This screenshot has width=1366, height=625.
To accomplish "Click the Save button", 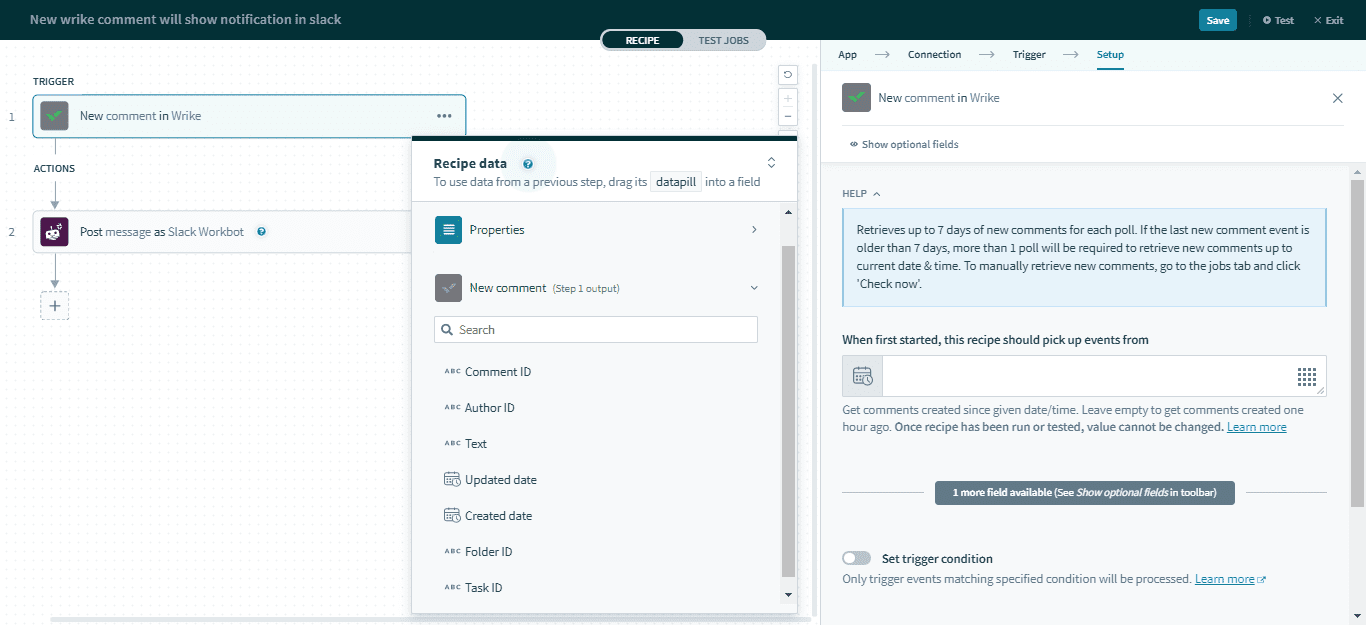I will tap(1217, 20).
